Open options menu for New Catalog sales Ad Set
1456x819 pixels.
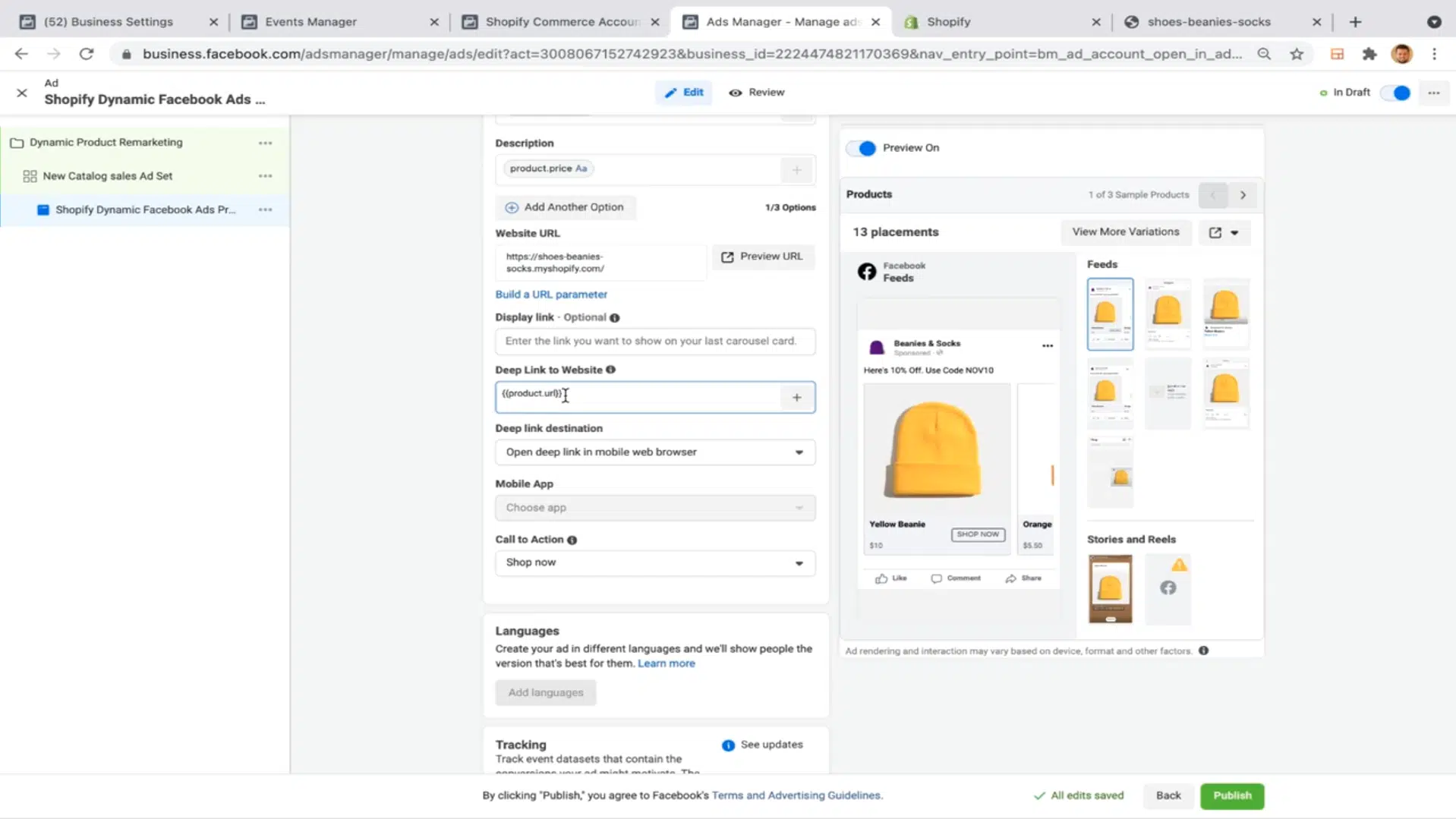(x=265, y=175)
